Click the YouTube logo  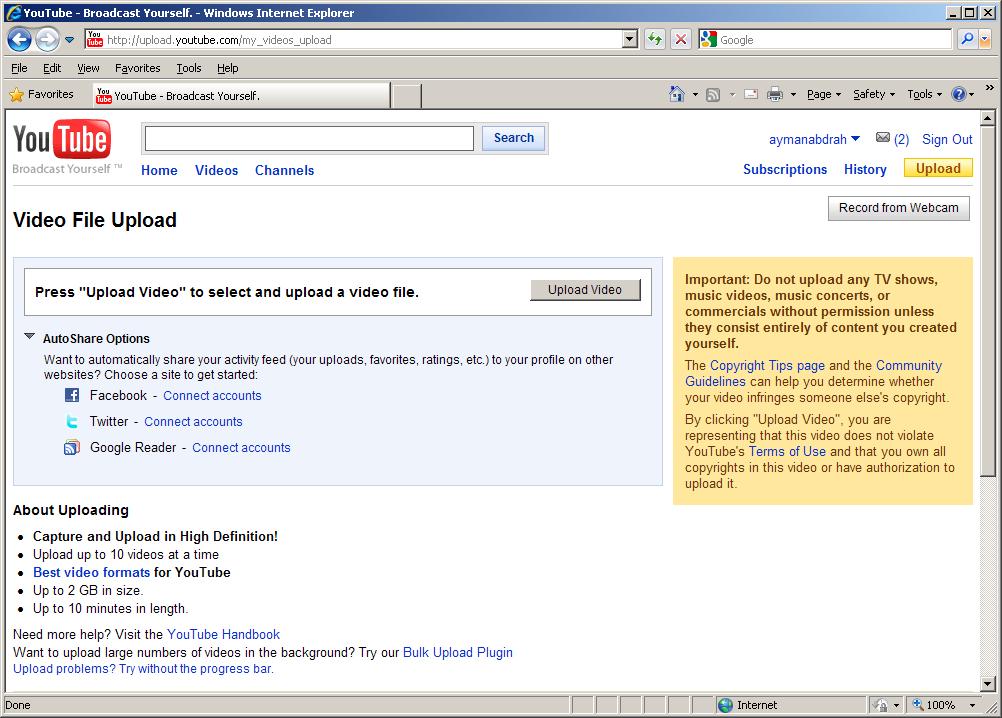62,139
